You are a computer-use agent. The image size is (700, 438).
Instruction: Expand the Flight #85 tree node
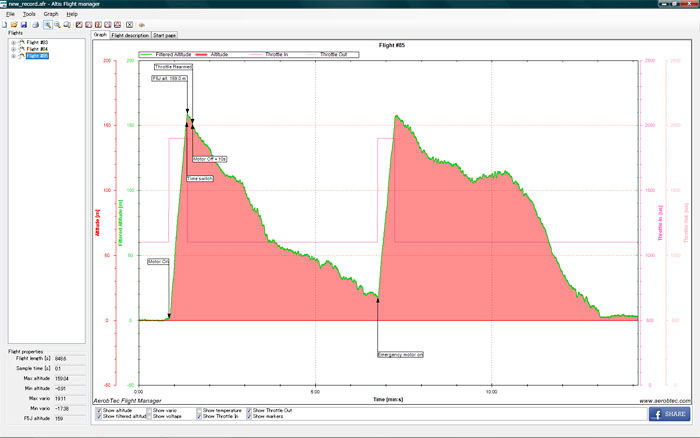point(13,56)
